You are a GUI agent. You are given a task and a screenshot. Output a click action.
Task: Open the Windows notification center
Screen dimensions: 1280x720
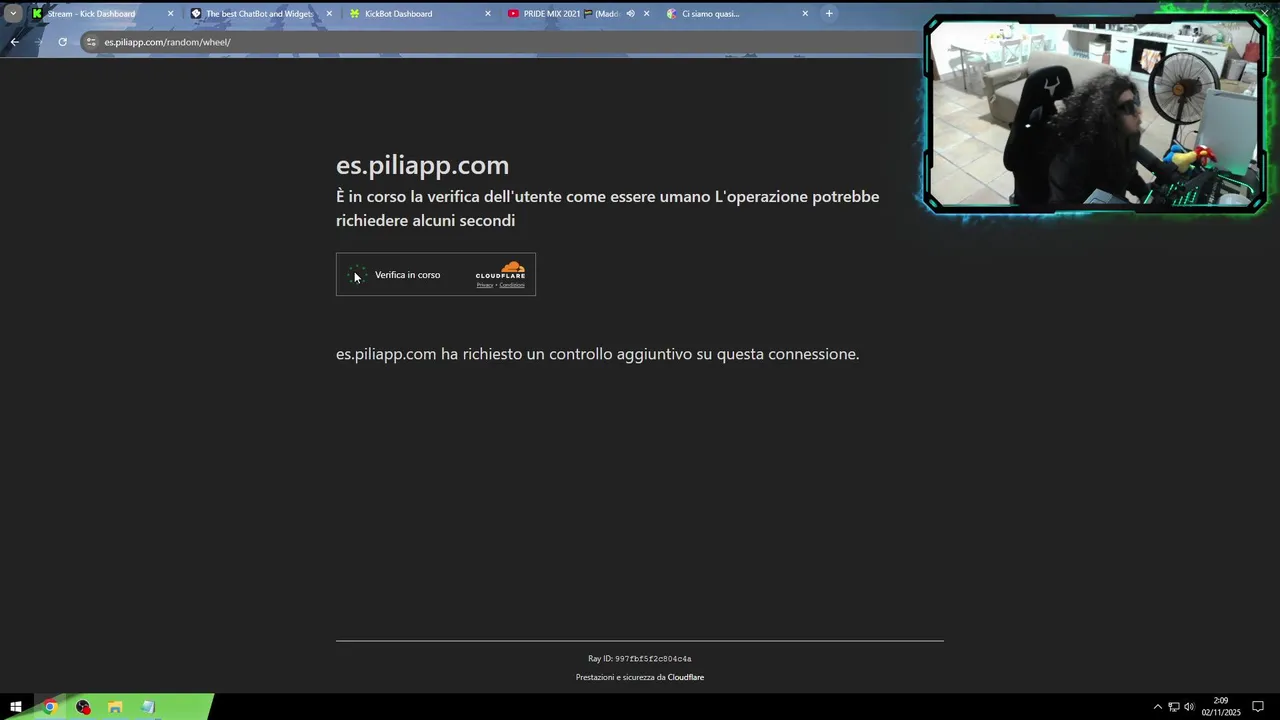(x=1258, y=707)
